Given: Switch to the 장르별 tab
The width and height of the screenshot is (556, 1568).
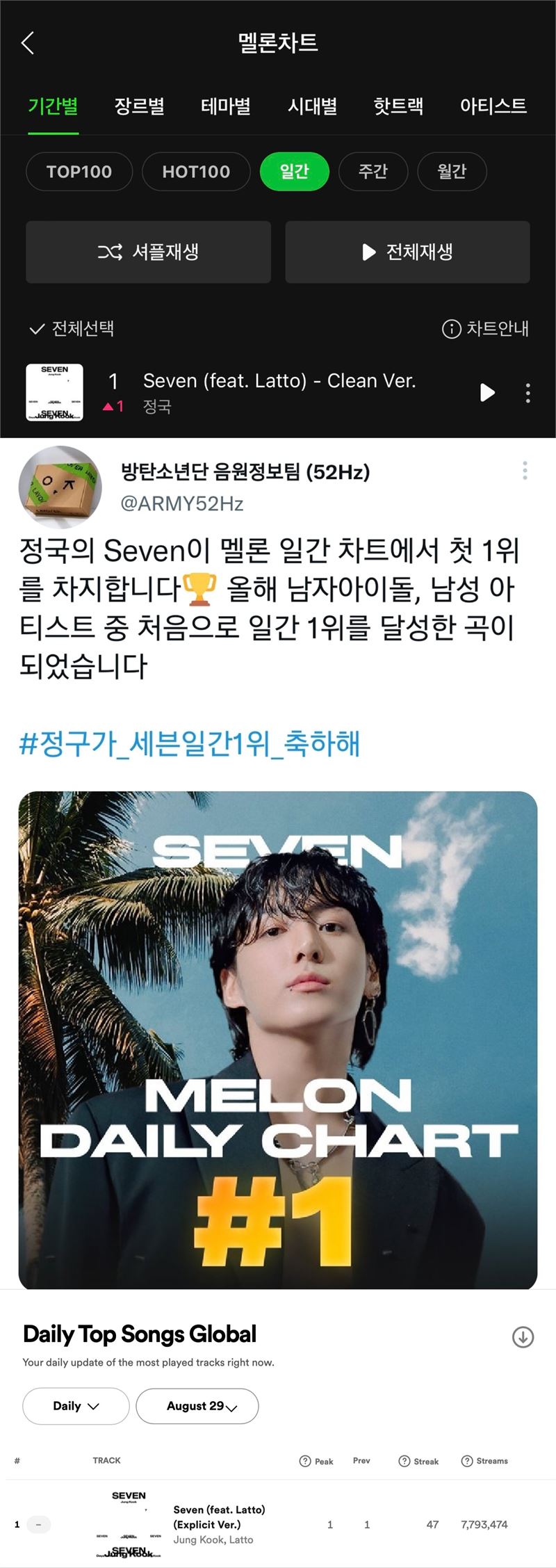Looking at the screenshot, I should click(x=139, y=106).
